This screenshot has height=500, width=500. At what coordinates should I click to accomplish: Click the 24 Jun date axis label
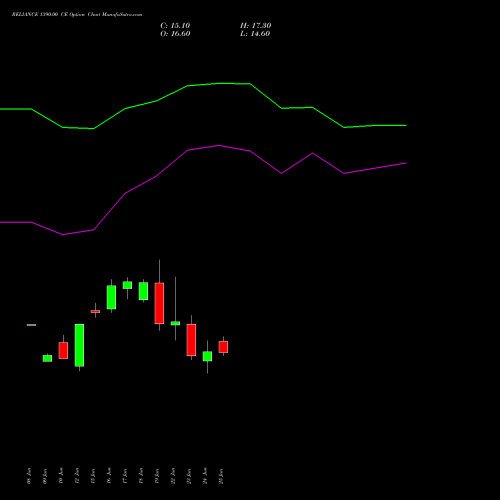205,476
